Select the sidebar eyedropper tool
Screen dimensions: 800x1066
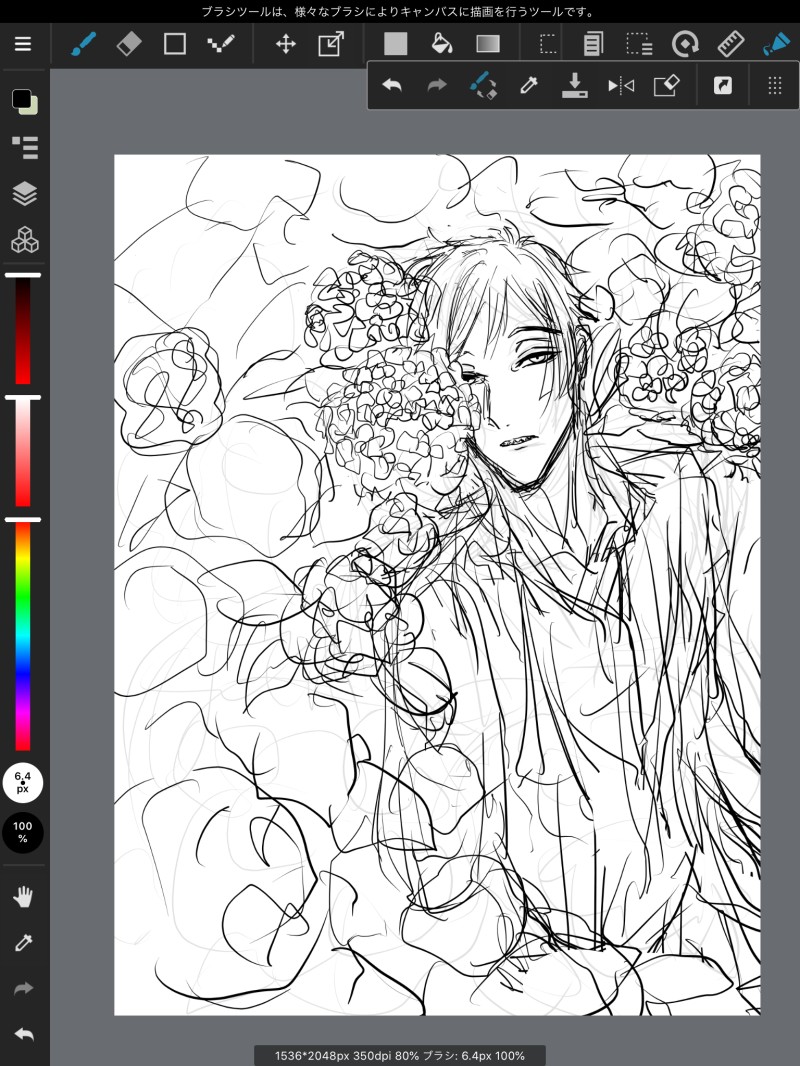(x=23, y=943)
